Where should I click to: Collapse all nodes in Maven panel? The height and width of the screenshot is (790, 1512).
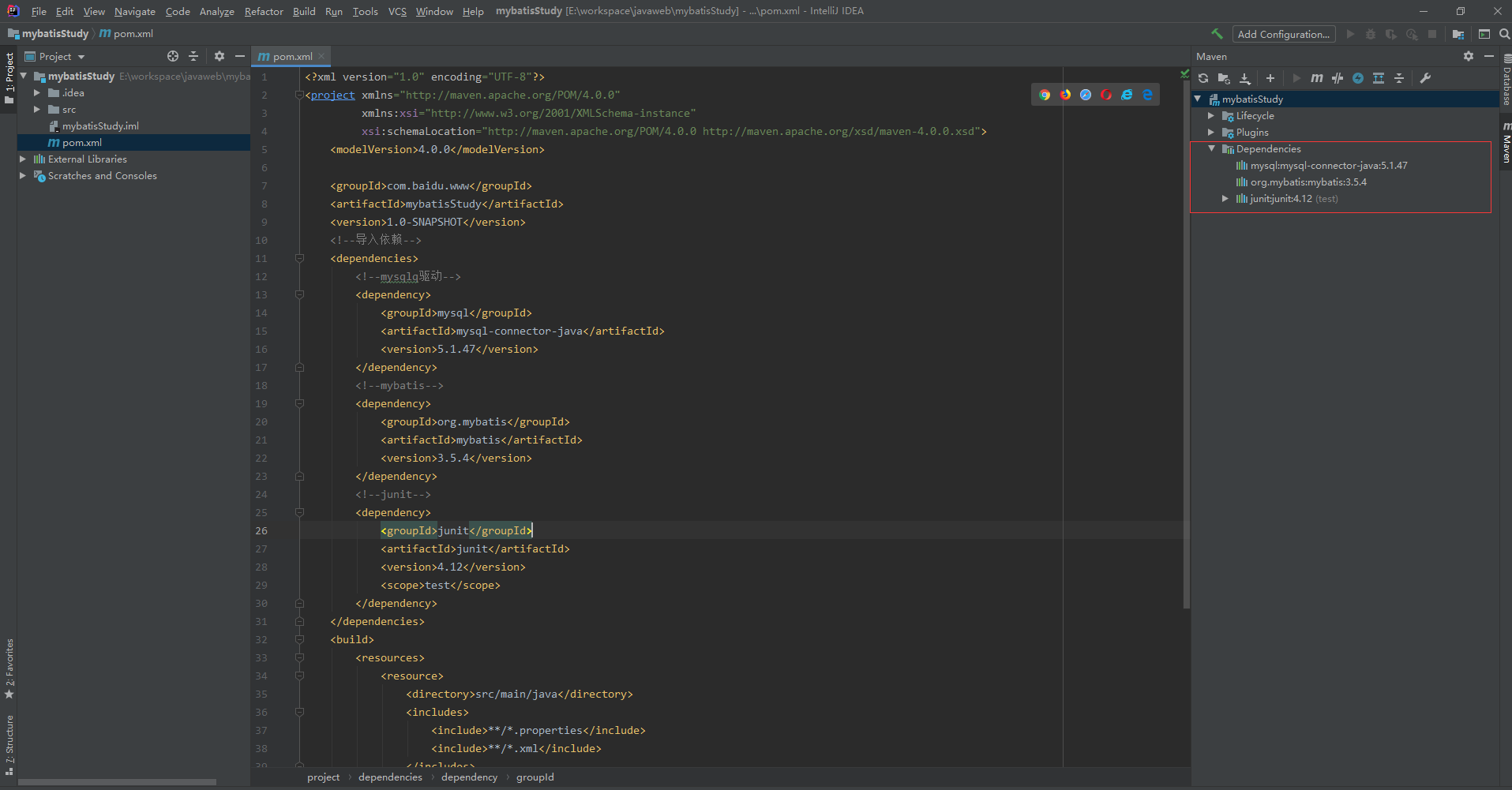coord(1399,78)
